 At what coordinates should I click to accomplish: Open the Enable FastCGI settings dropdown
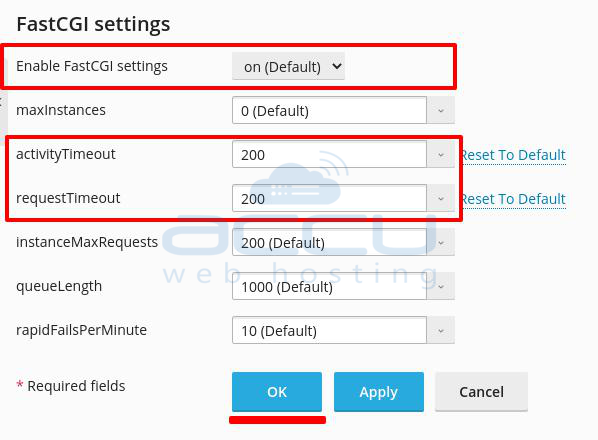288,66
